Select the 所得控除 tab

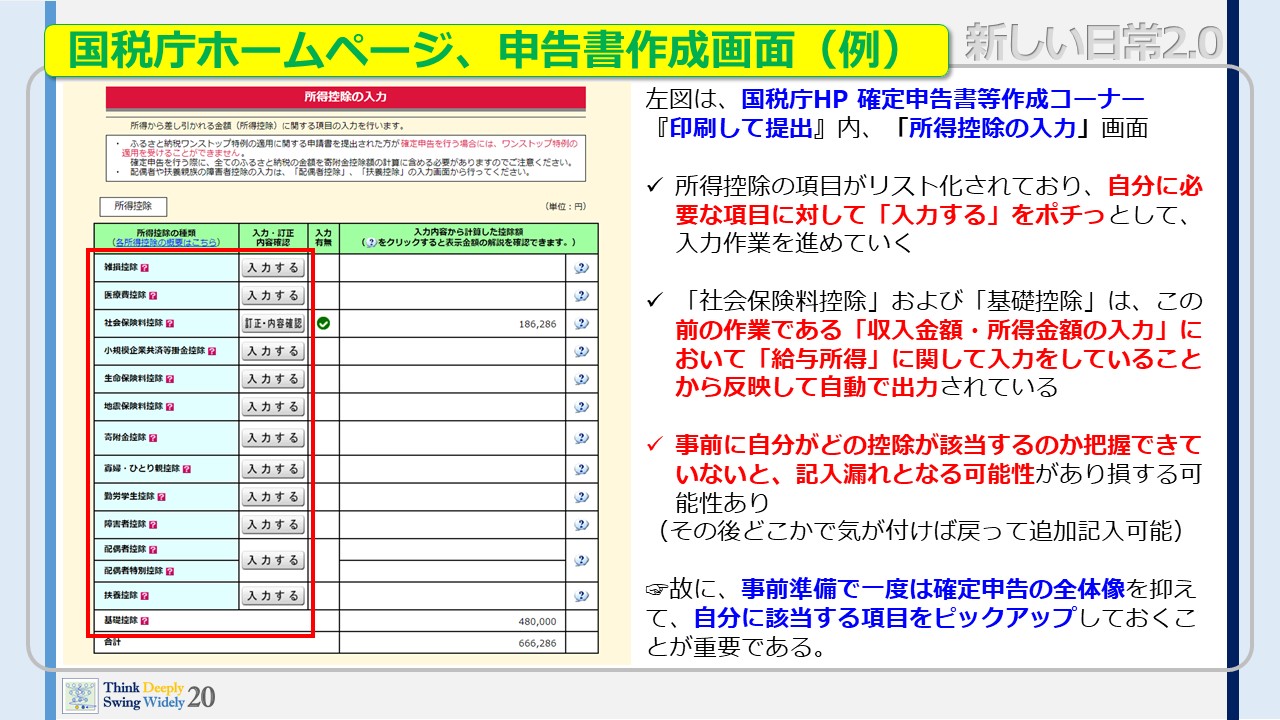133,207
